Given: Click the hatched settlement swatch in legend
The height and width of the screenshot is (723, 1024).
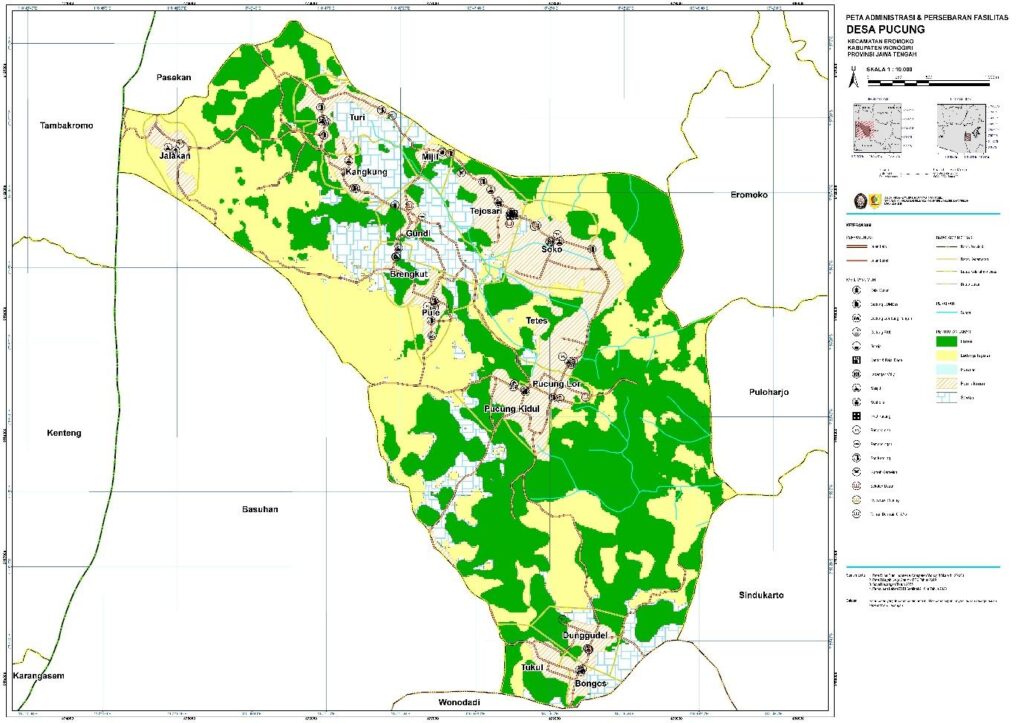Looking at the screenshot, I should click(947, 382).
